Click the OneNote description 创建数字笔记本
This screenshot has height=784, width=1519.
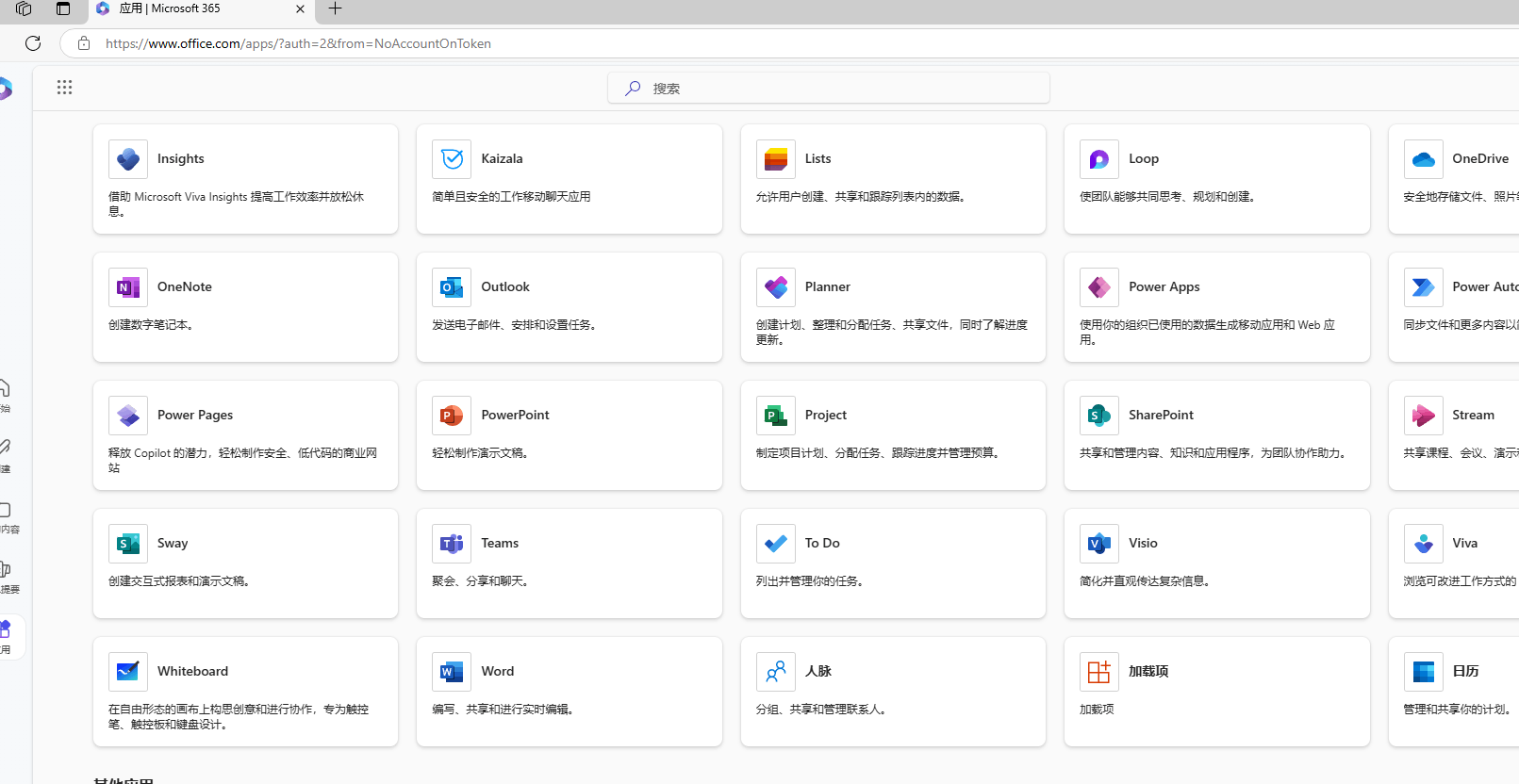pos(153,325)
